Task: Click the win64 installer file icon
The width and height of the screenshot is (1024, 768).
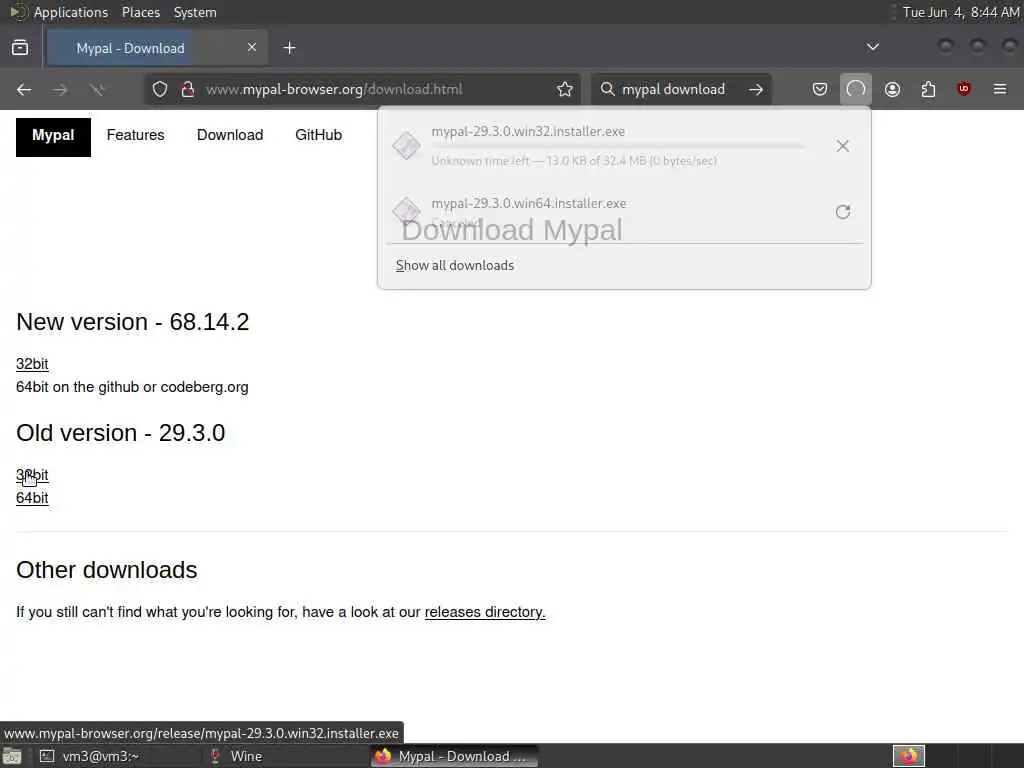Action: tap(406, 210)
